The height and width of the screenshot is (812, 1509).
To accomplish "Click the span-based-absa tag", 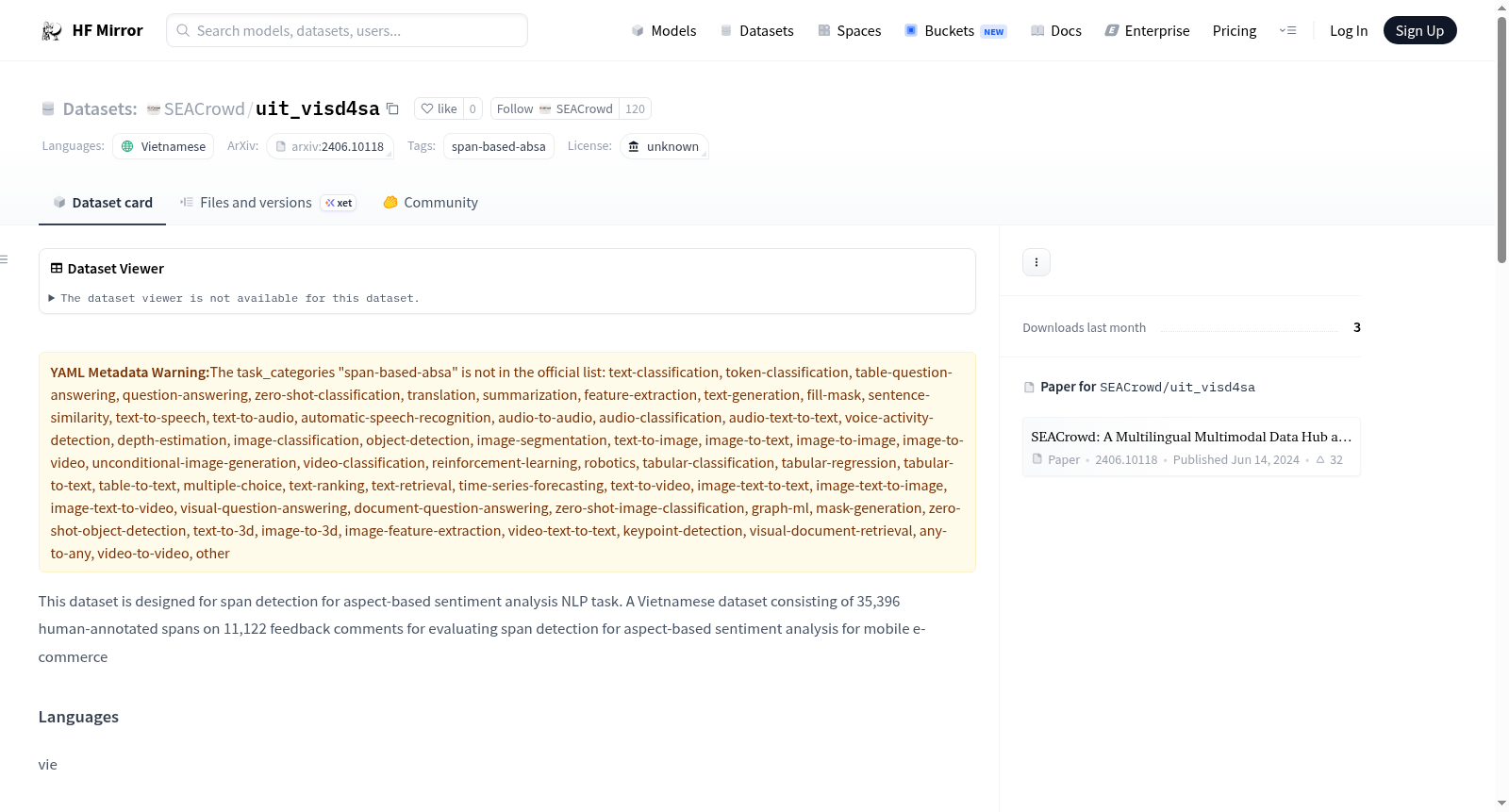I will 499,146.
